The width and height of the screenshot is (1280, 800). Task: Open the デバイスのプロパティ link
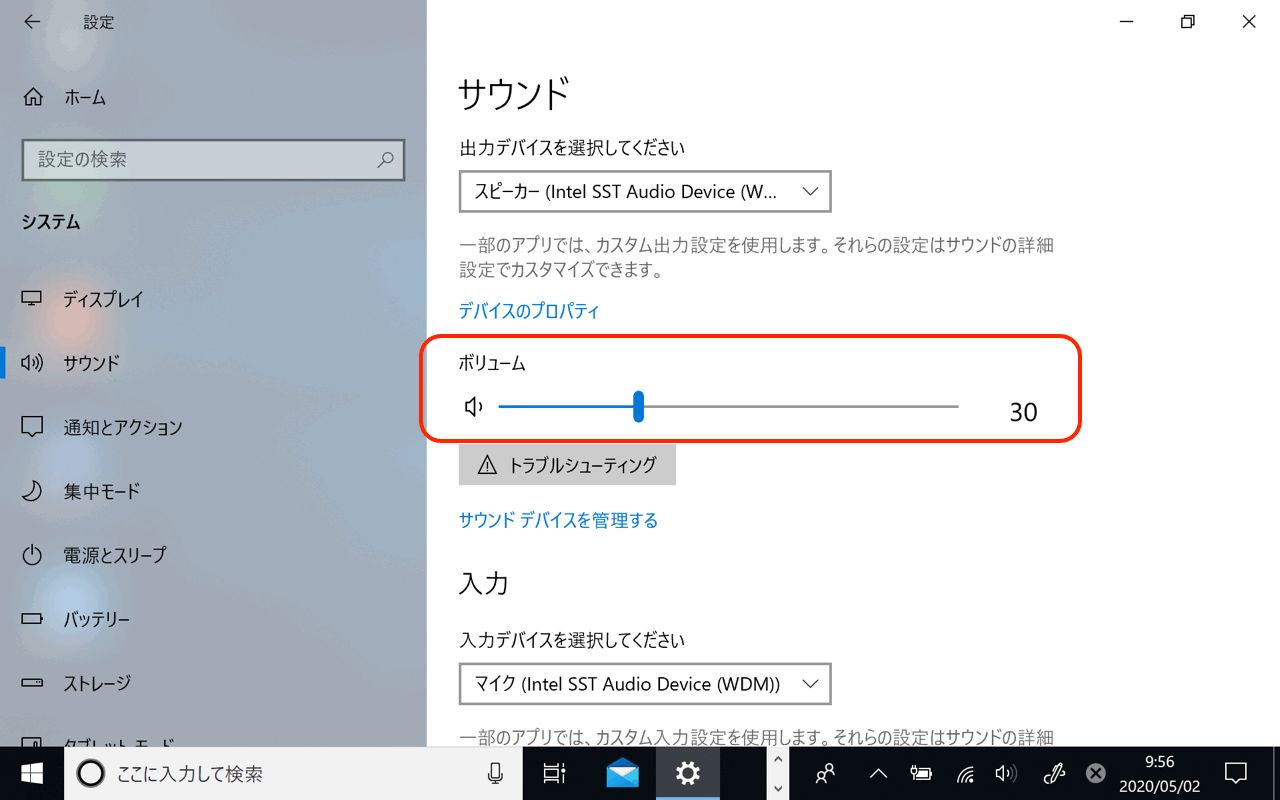[x=529, y=311]
